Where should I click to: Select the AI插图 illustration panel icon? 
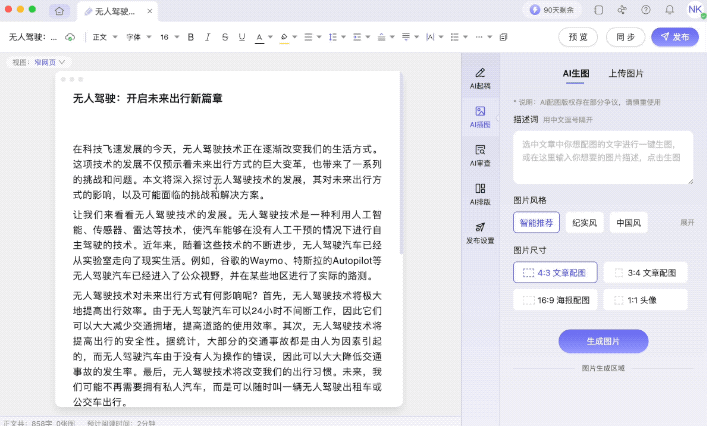(x=480, y=117)
